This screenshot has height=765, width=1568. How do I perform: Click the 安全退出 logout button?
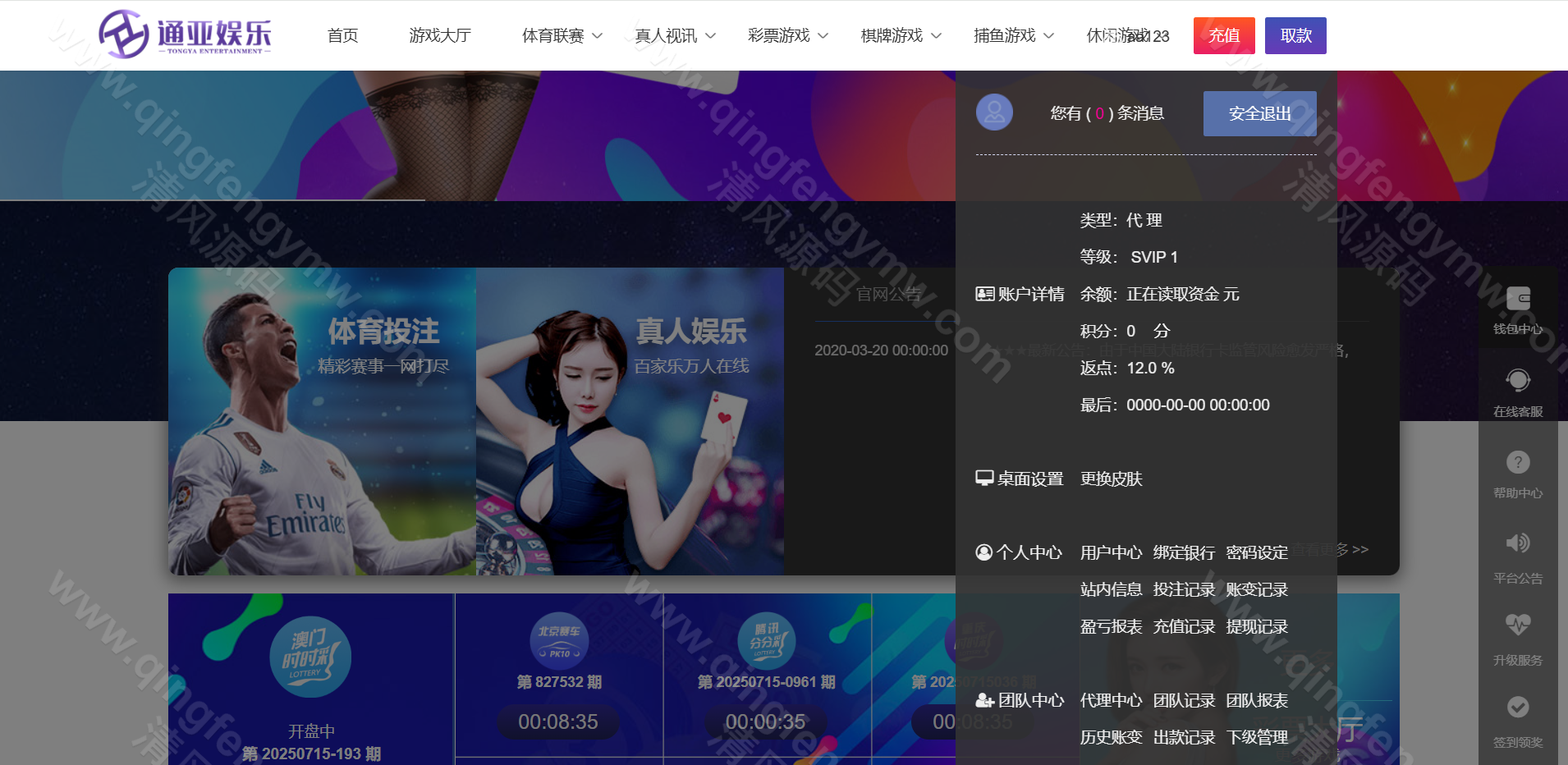click(1259, 113)
